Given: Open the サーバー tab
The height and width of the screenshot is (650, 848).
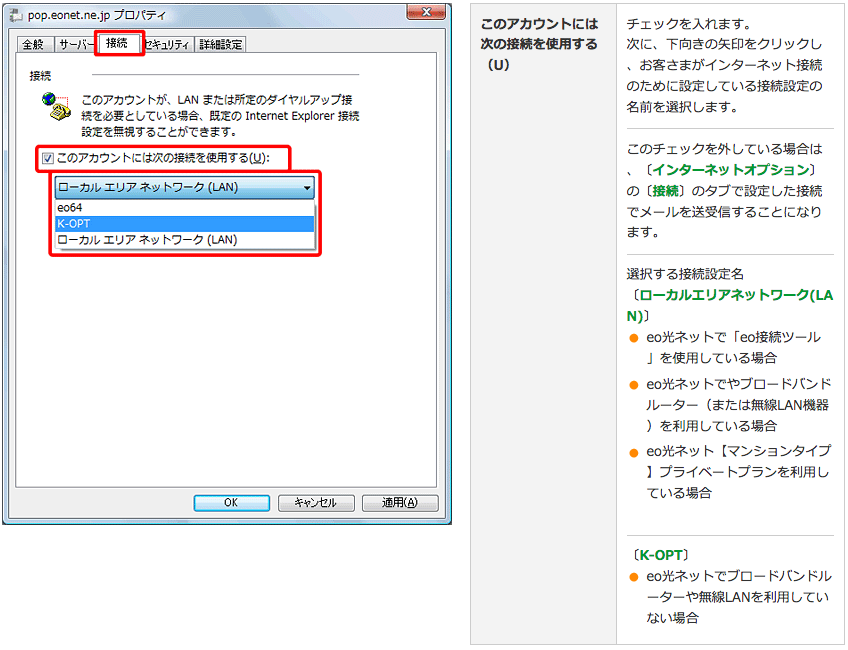Looking at the screenshot, I should click(75, 44).
